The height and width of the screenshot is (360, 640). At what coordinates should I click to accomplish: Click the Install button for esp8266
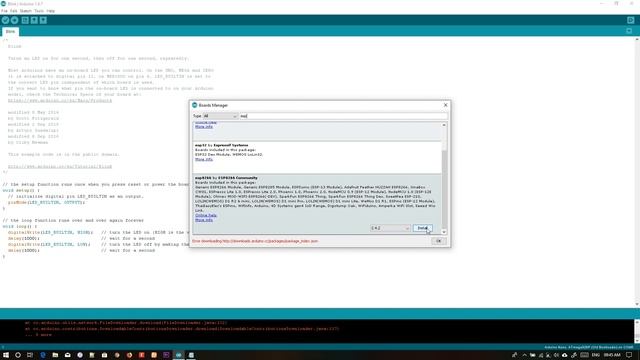[422, 228]
